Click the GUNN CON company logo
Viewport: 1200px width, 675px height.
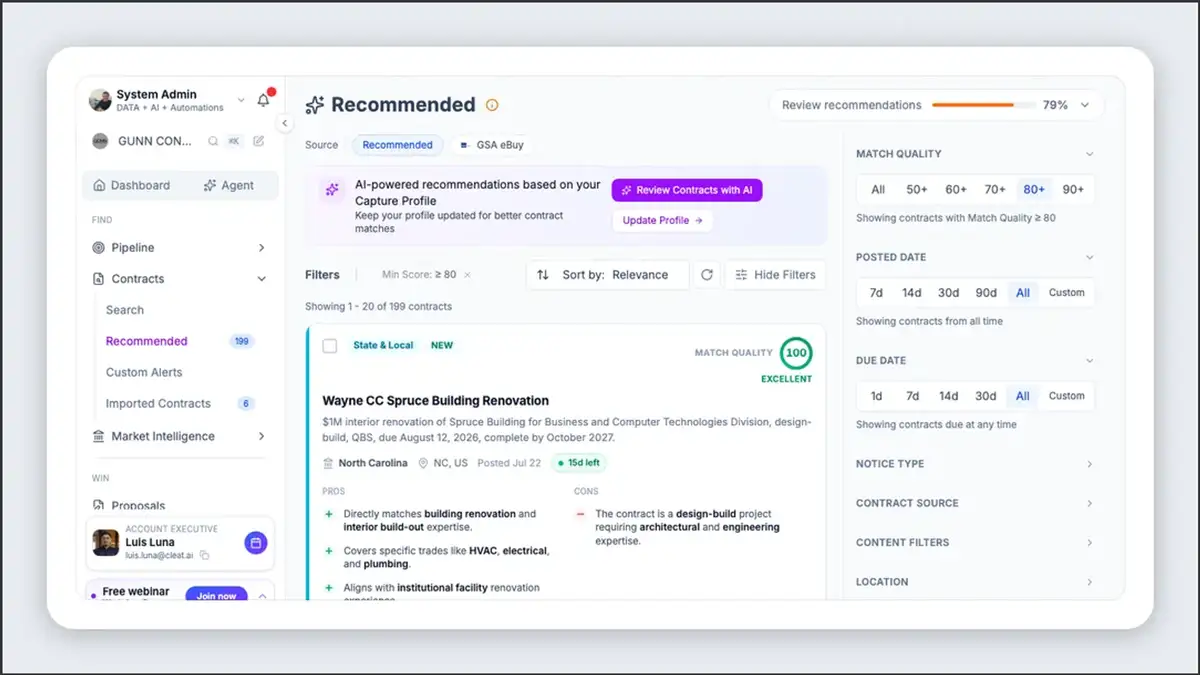[100, 141]
